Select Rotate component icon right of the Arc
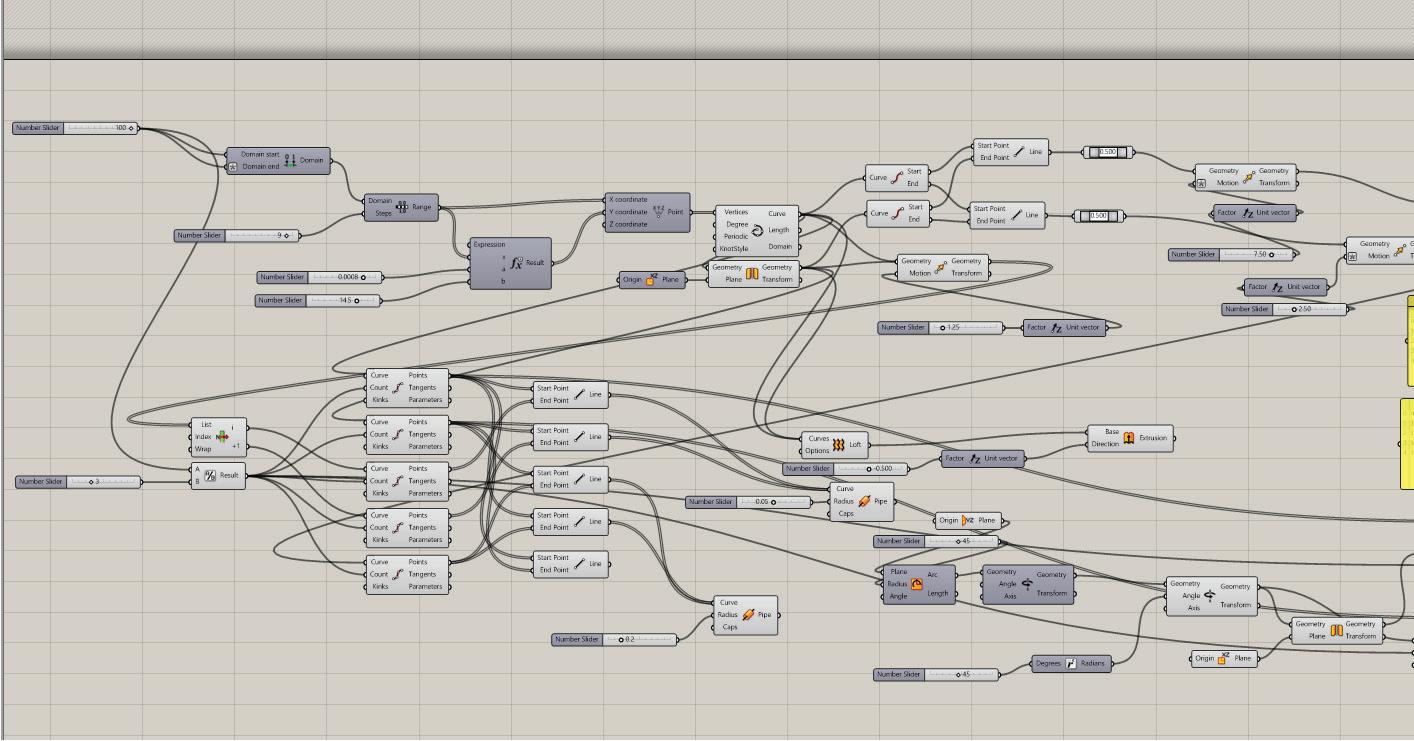Viewport: 1414px width, 741px height. pyautogui.click(x=1027, y=584)
